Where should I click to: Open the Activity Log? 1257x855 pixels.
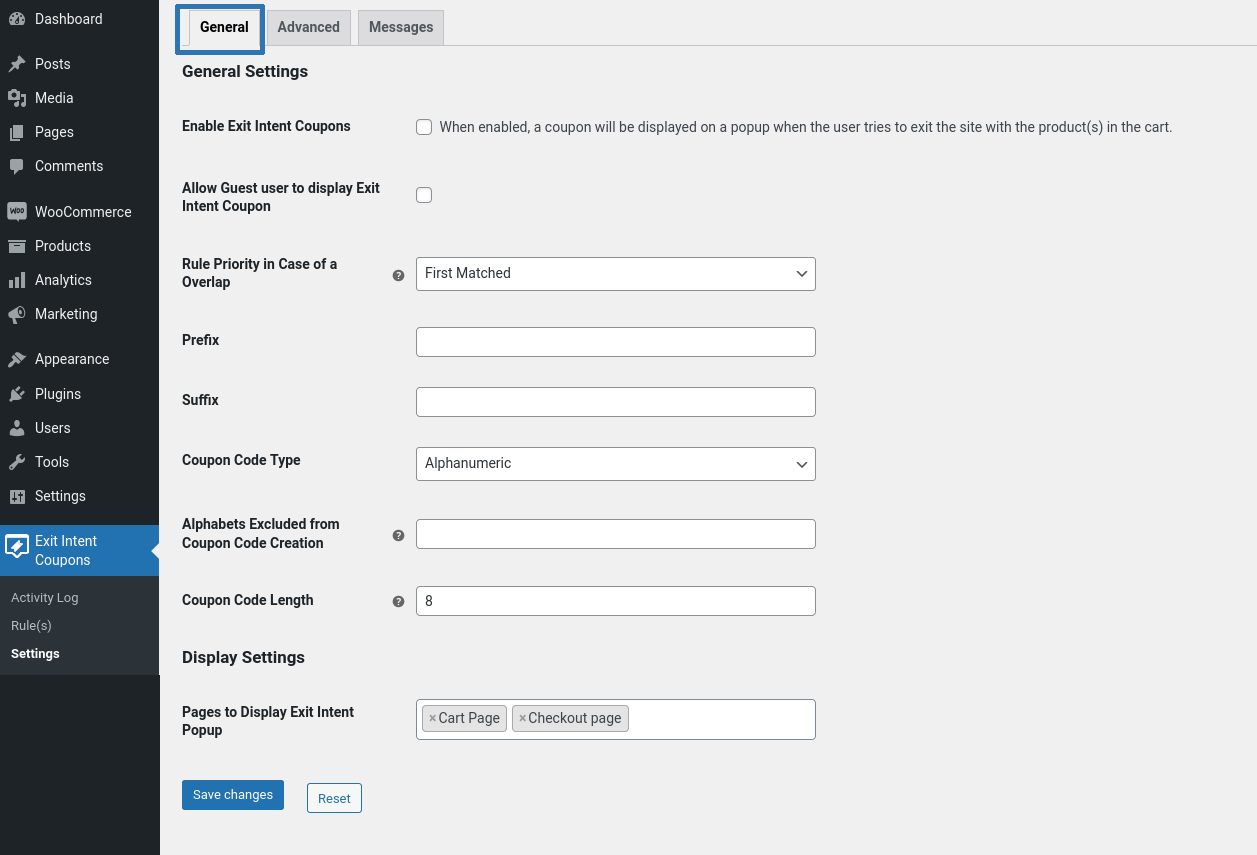(x=44, y=597)
